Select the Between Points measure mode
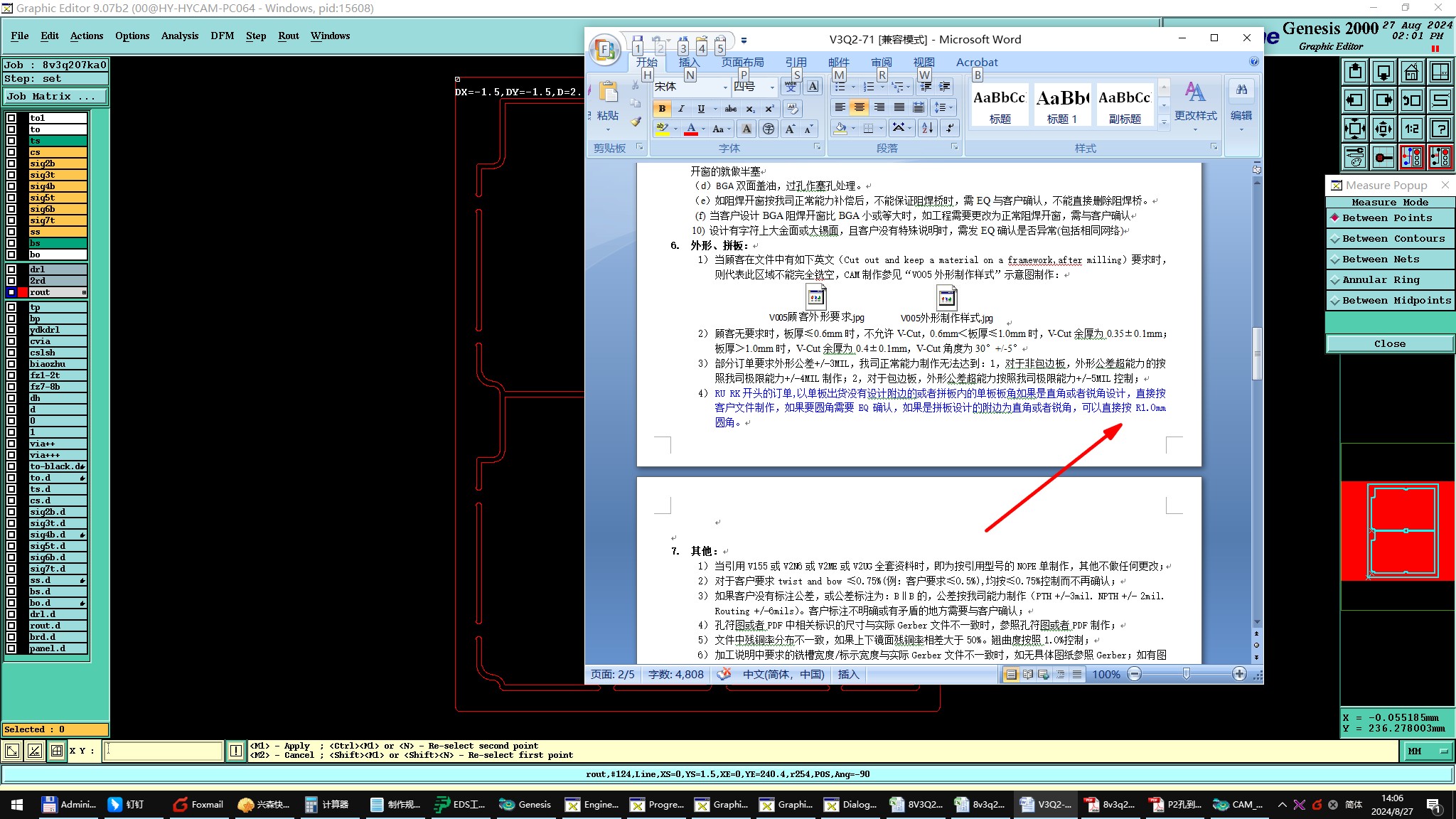The image size is (1456, 819). (1390, 218)
